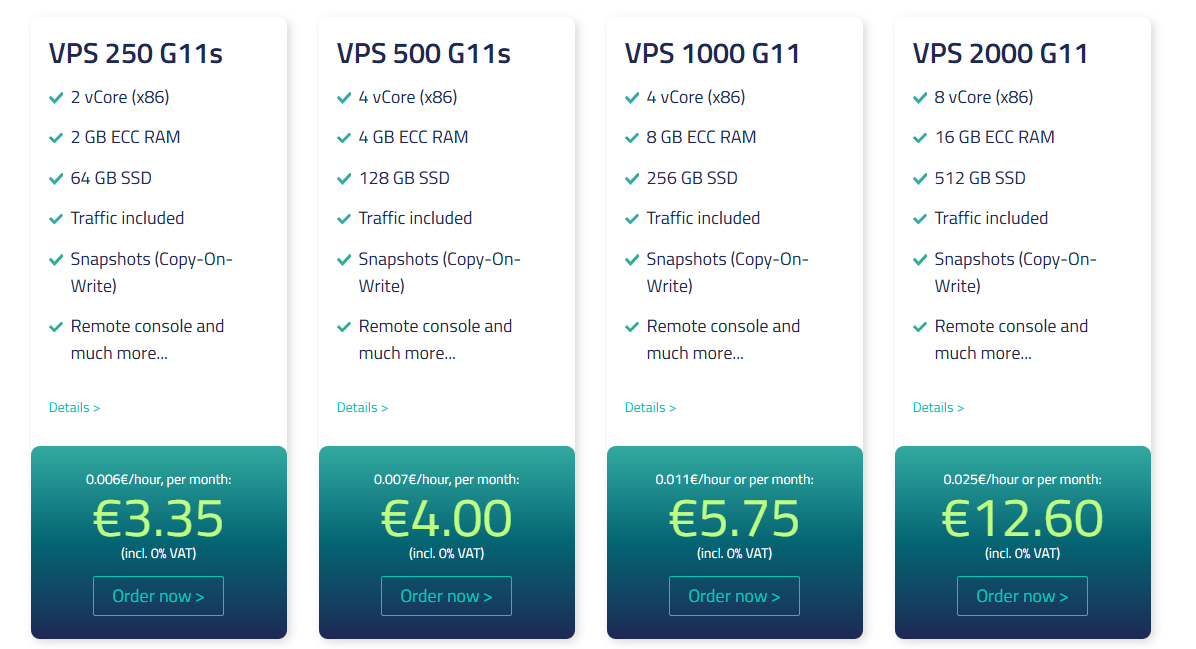Image resolution: width=1196 pixels, height=649 pixels.
Task: Click the checkmark beside 16 GB ECC RAM
Action: (x=920, y=138)
